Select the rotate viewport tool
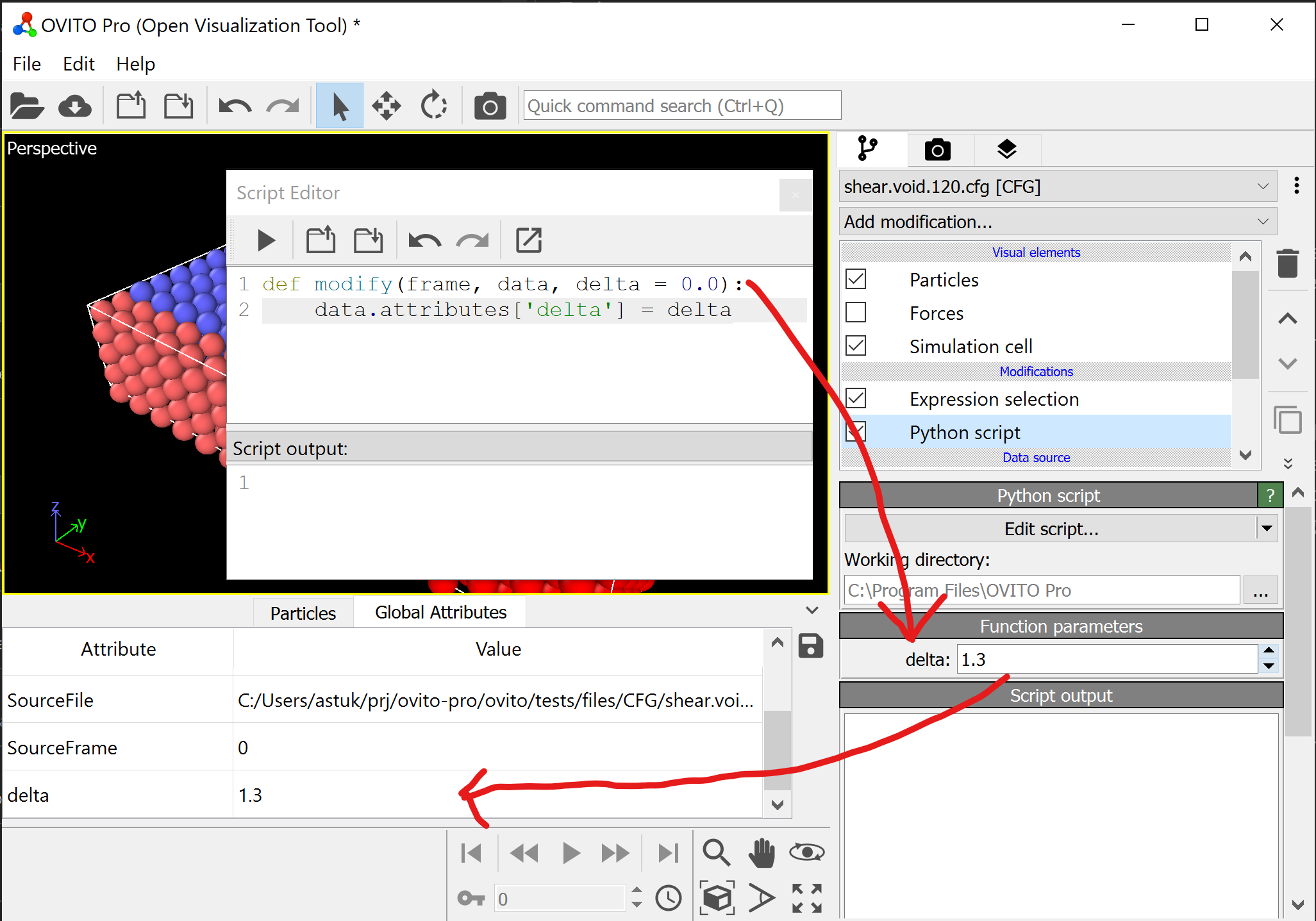The height and width of the screenshot is (921, 1316). [x=433, y=105]
